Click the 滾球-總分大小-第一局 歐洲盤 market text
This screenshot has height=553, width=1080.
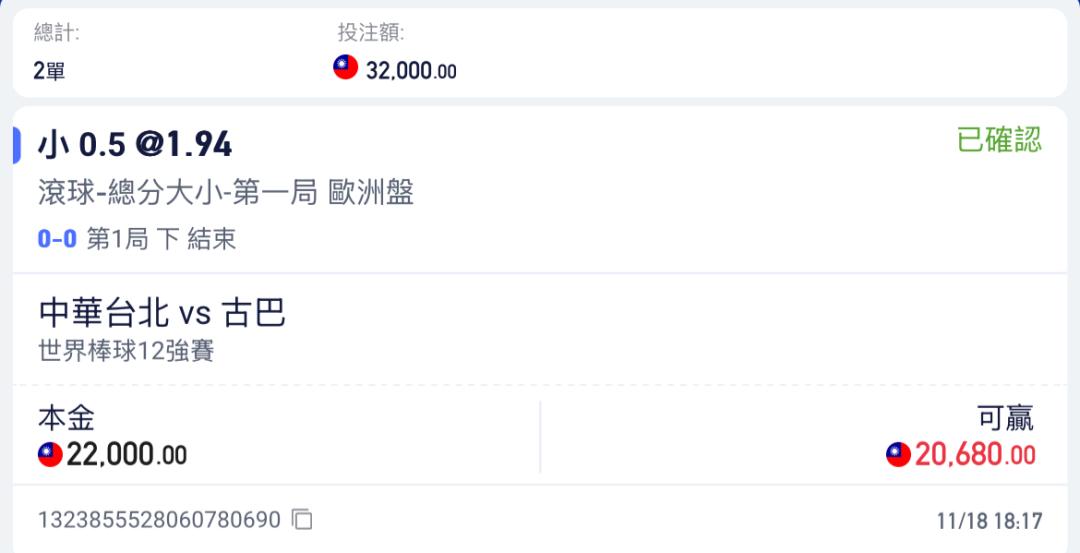226,193
